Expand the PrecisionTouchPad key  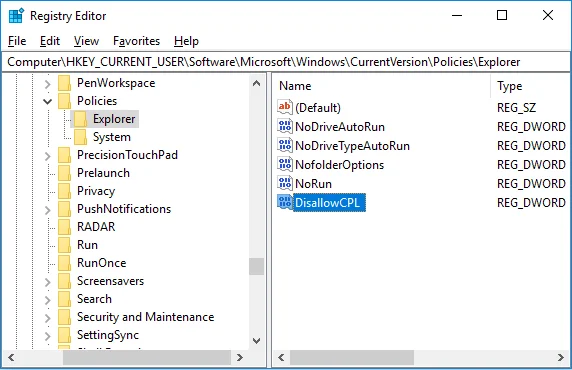coord(47,156)
